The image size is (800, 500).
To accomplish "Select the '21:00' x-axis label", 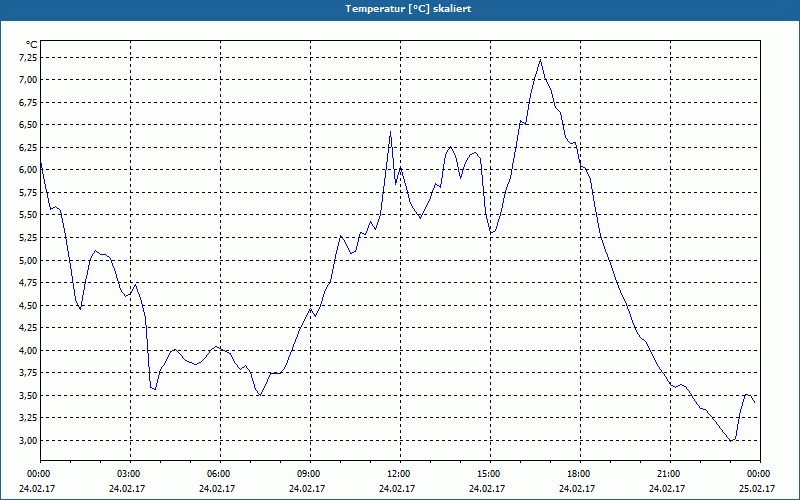I will tap(668, 474).
